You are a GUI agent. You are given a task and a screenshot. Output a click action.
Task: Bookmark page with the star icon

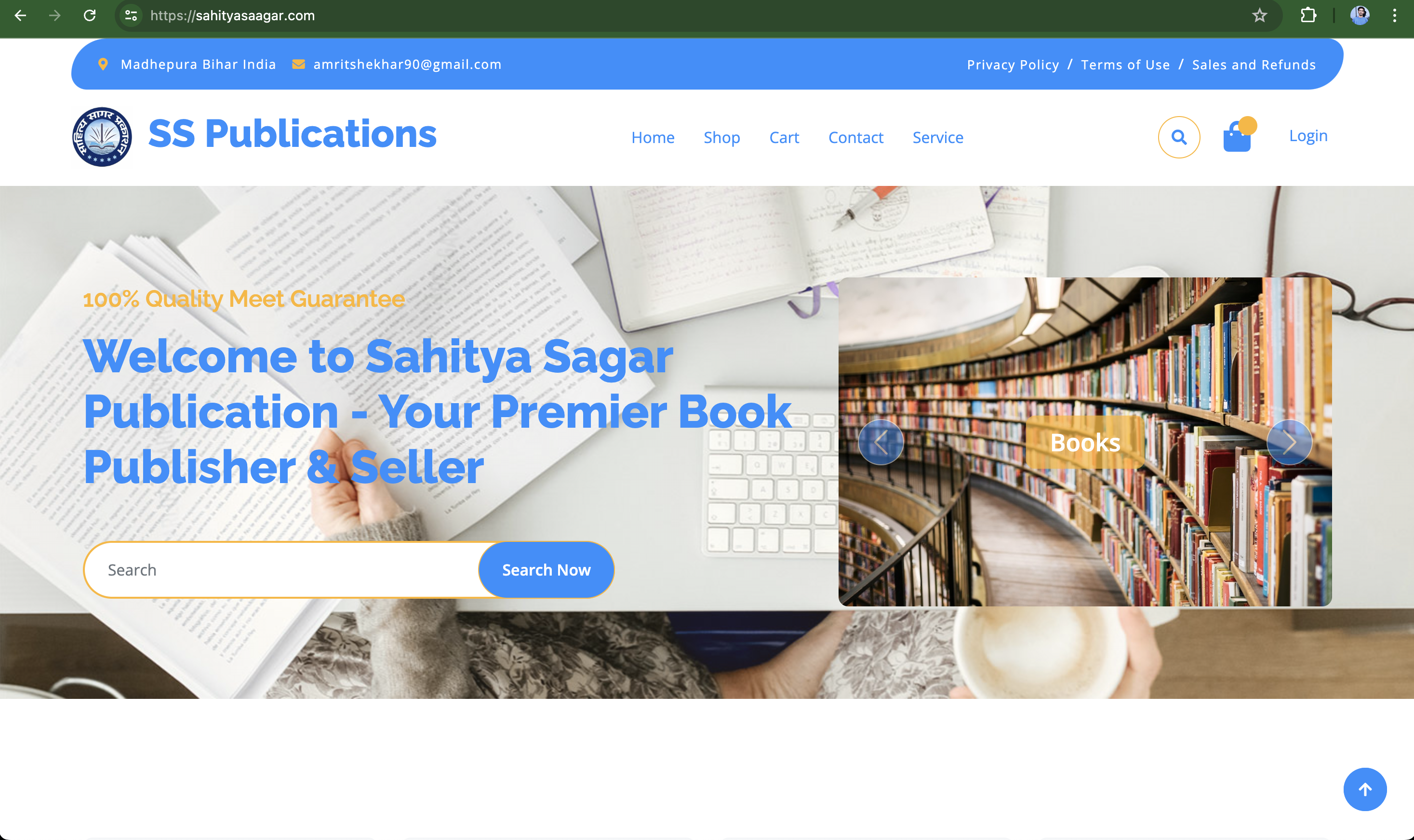click(1259, 15)
